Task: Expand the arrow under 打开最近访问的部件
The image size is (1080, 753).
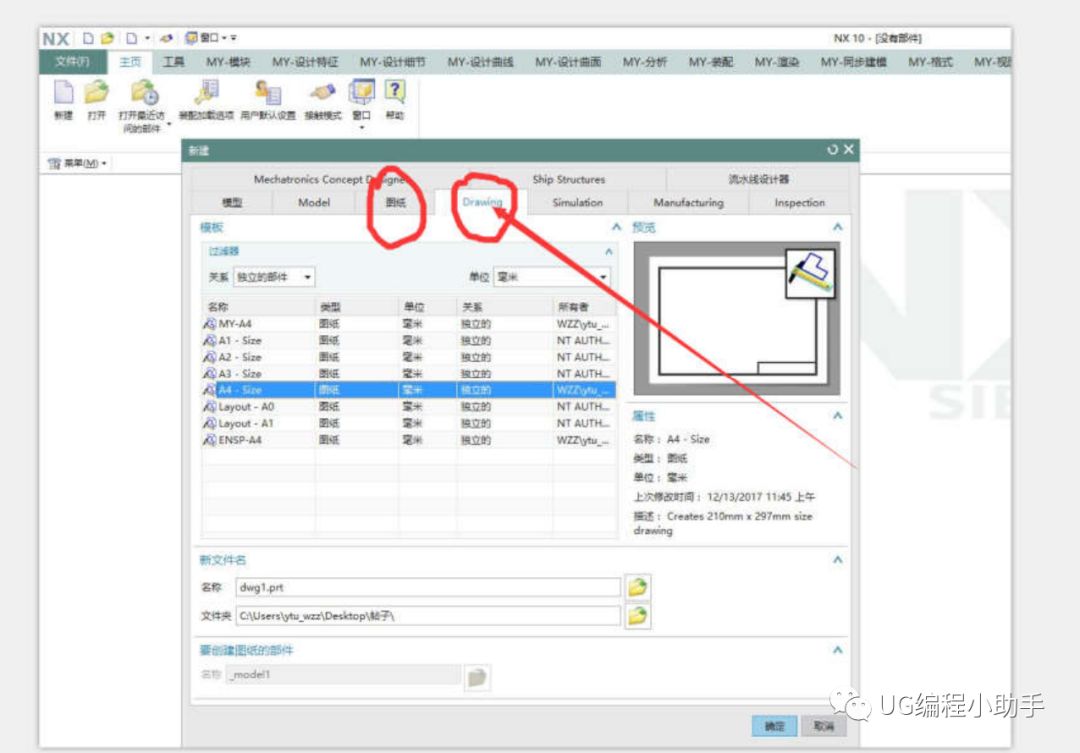Action: 169,125
